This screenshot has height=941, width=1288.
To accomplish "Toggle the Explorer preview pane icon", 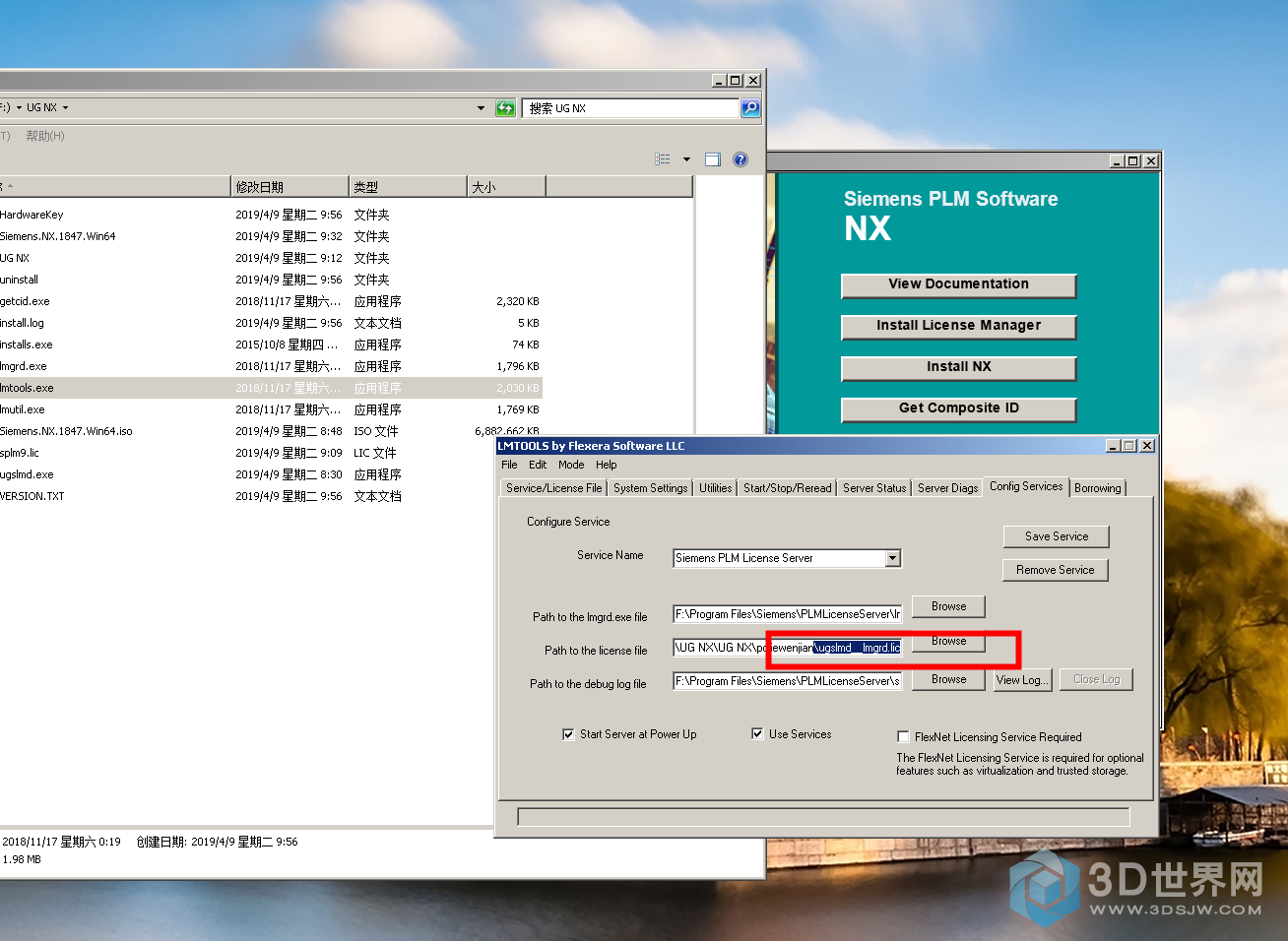I will point(713,159).
